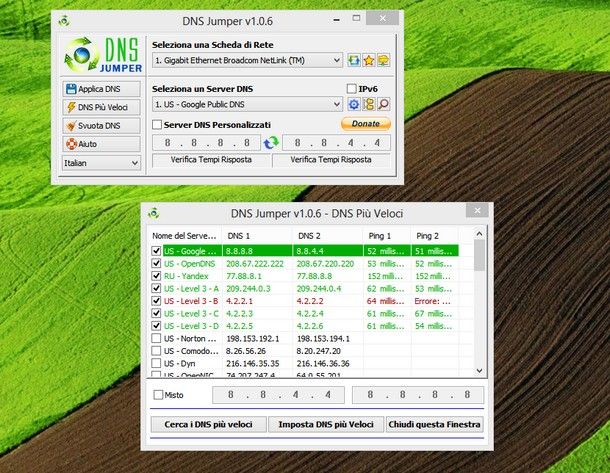This screenshot has height=473, width=610.
Task: Uncheck US - Level 3 - A checkbox
Action: (x=156, y=288)
